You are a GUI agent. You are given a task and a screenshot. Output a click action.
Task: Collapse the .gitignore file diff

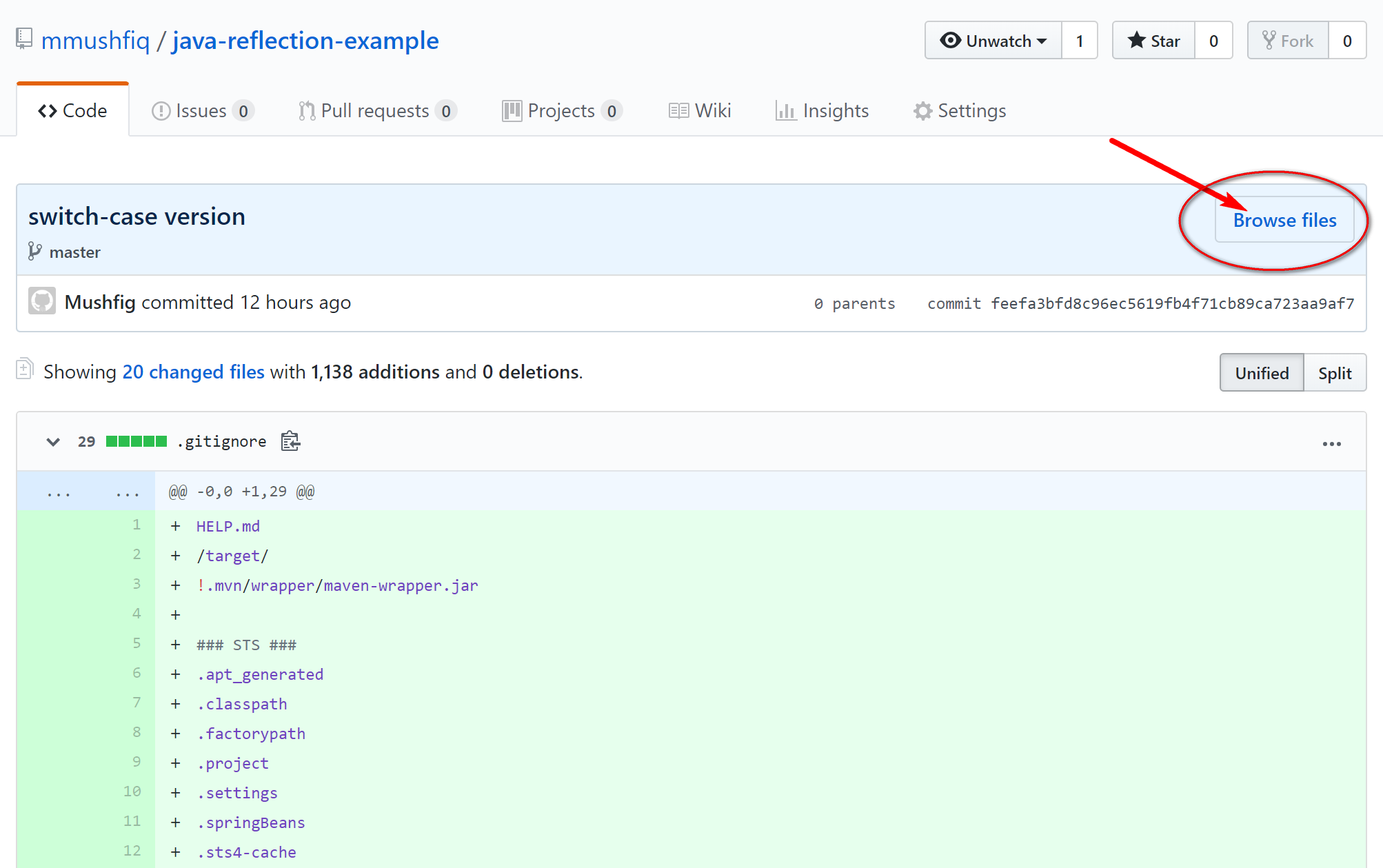(53, 441)
